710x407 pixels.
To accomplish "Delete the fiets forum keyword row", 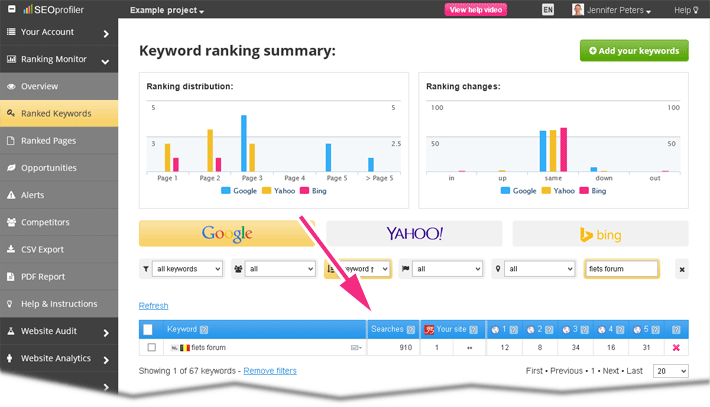I will pos(676,347).
